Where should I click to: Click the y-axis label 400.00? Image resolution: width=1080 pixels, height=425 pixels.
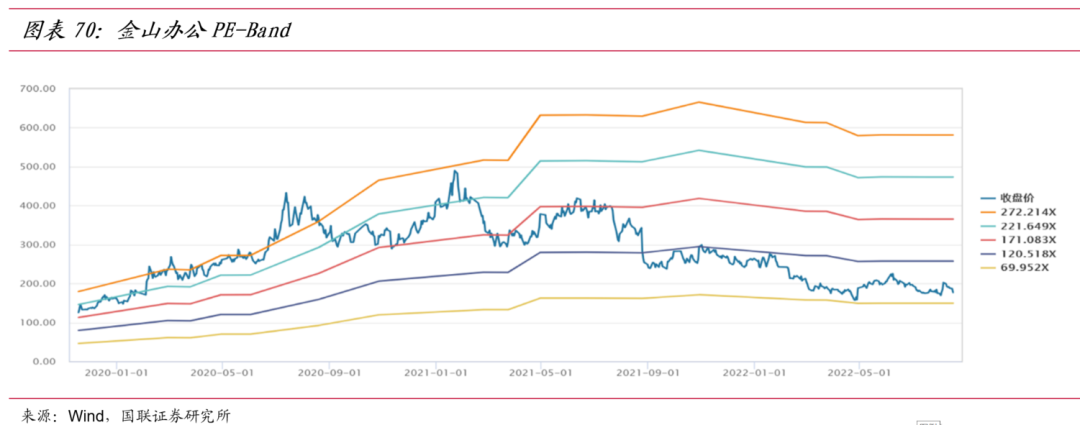39,206
